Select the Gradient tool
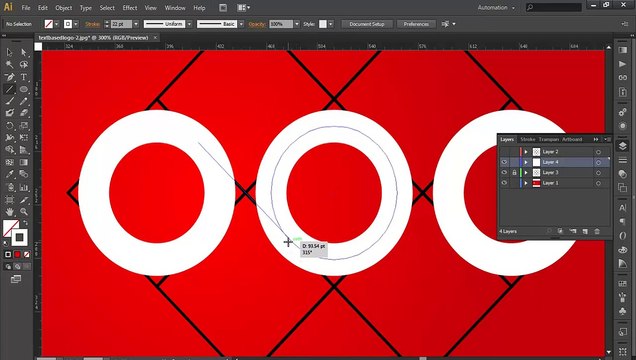The image size is (636, 360). pyautogui.click(x=24, y=162)
